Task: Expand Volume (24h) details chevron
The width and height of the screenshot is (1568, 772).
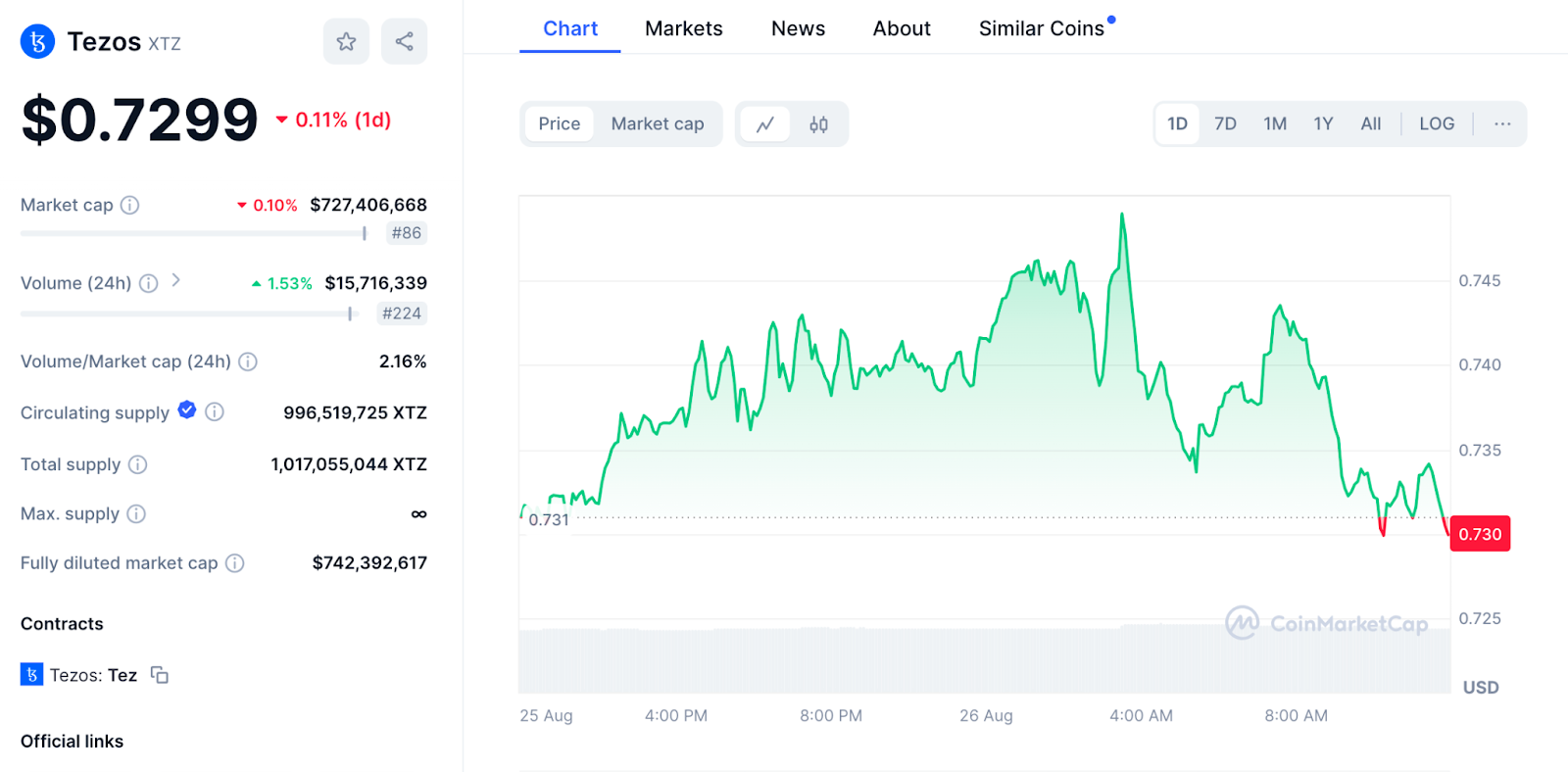Action: pyautogui.click(x=175, y=280)
